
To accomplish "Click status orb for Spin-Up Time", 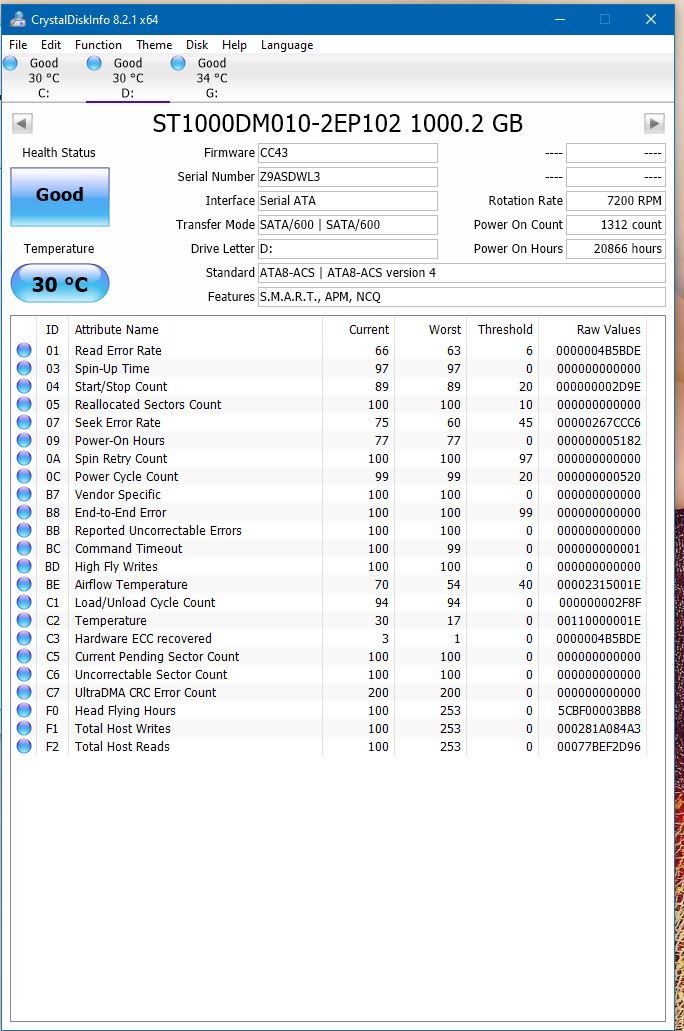I will (x=24, y=368).
